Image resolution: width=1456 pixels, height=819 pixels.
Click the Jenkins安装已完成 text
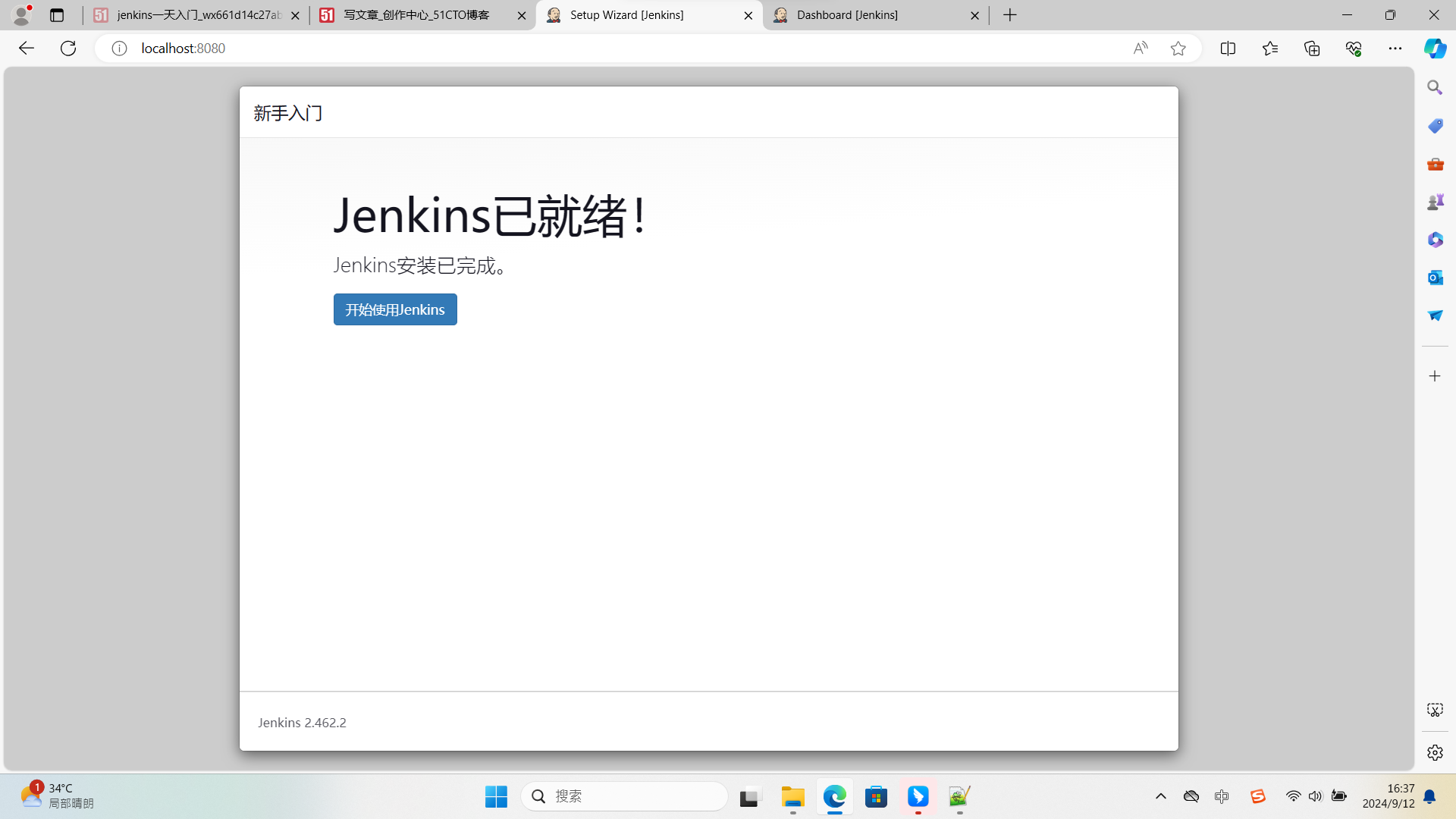pos(422,265)
